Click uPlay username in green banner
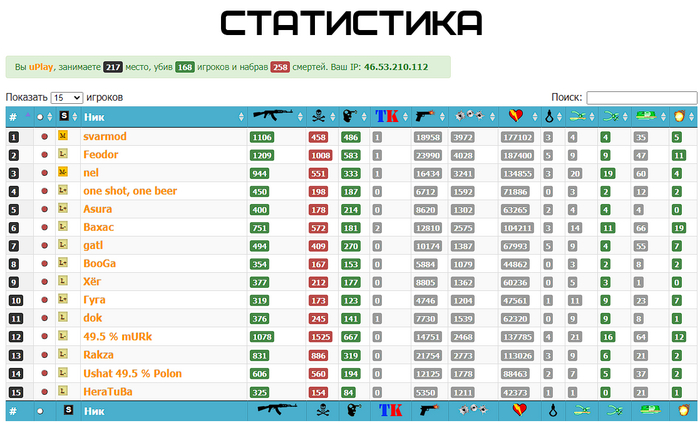This screenshot has height=423, width=700. pos(41,67)
